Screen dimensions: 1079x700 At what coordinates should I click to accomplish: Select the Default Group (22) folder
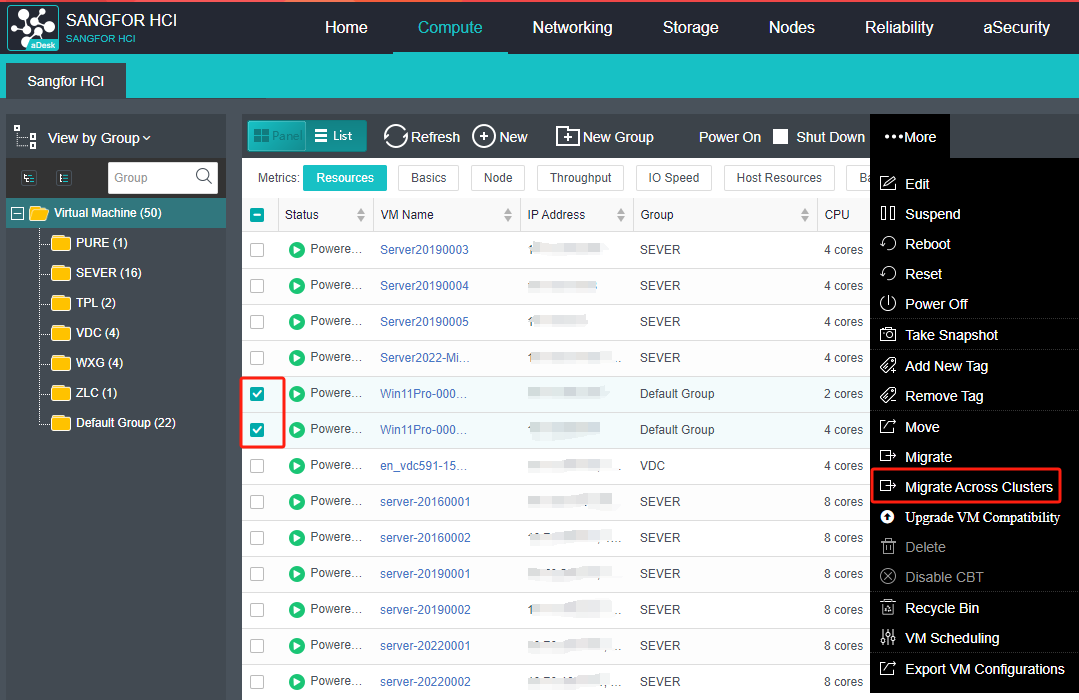125,423
